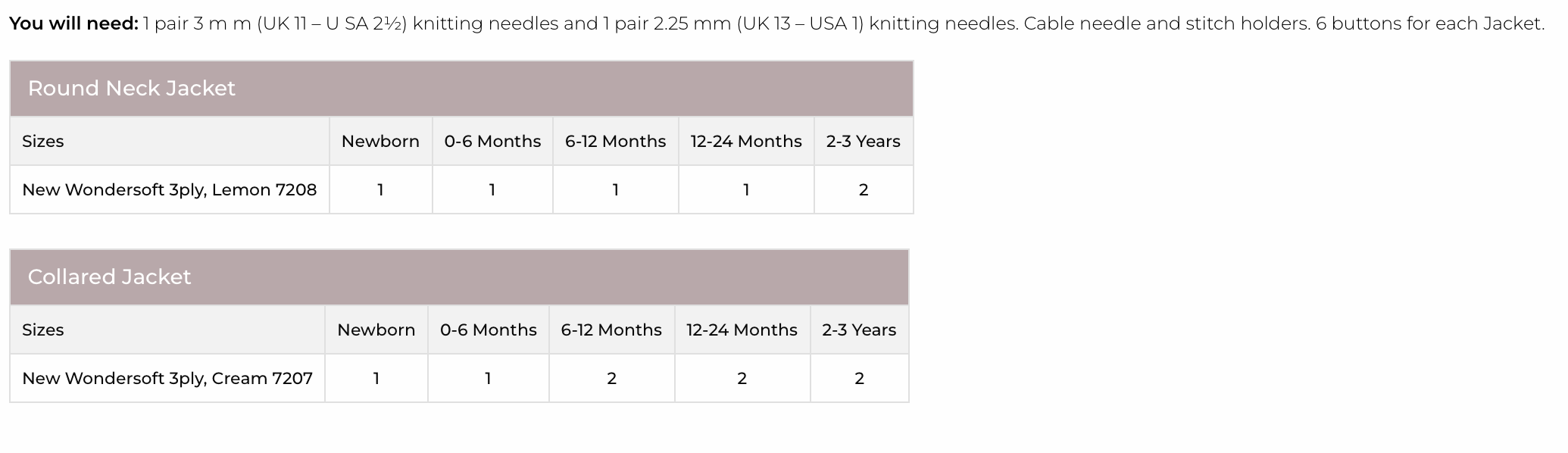Select the Lemon 7208 yarn row label
1568x453 pixels.
(169, 189)
